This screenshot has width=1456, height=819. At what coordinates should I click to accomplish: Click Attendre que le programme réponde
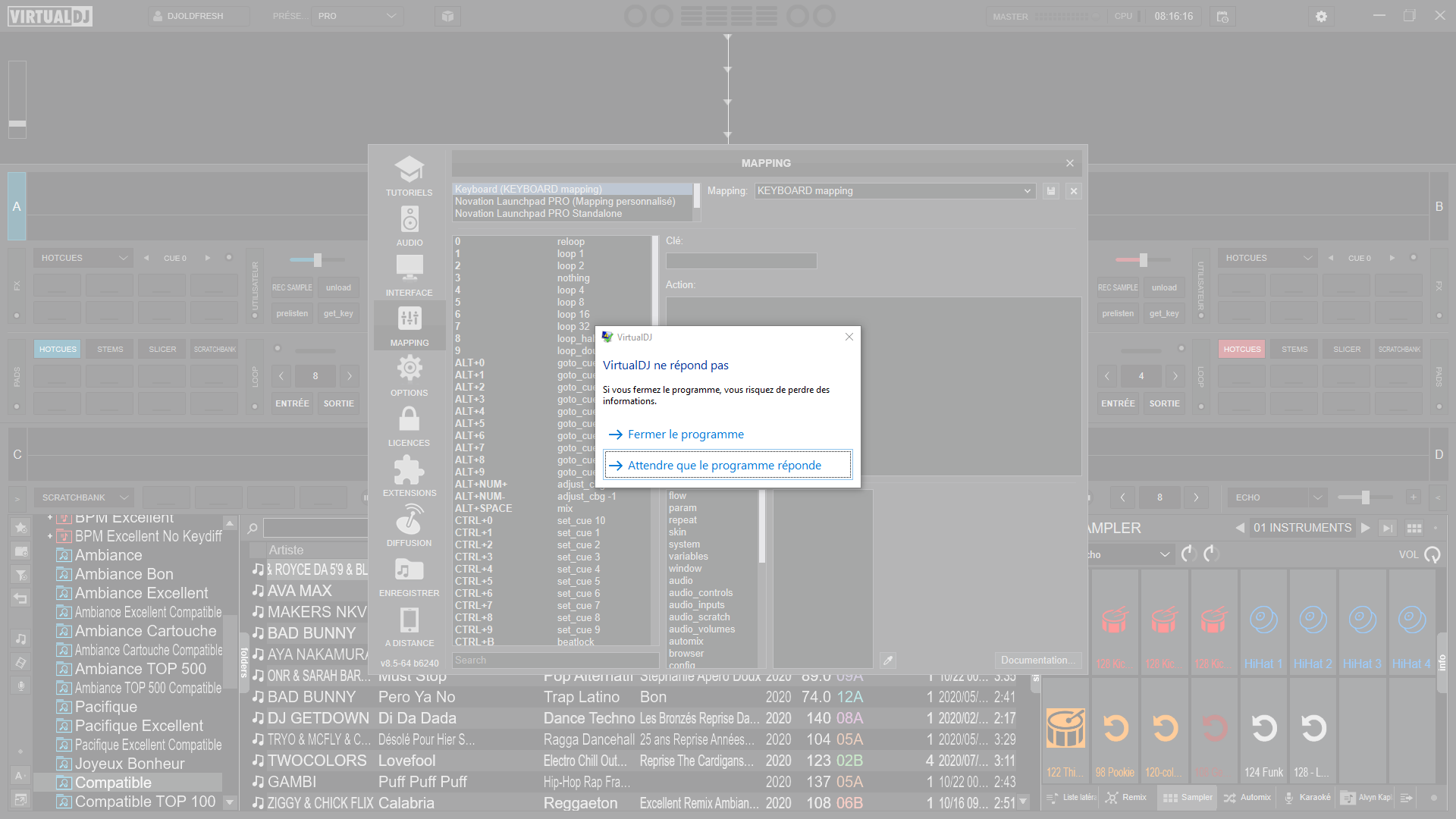pyautogui.click(x=728, y=465)
